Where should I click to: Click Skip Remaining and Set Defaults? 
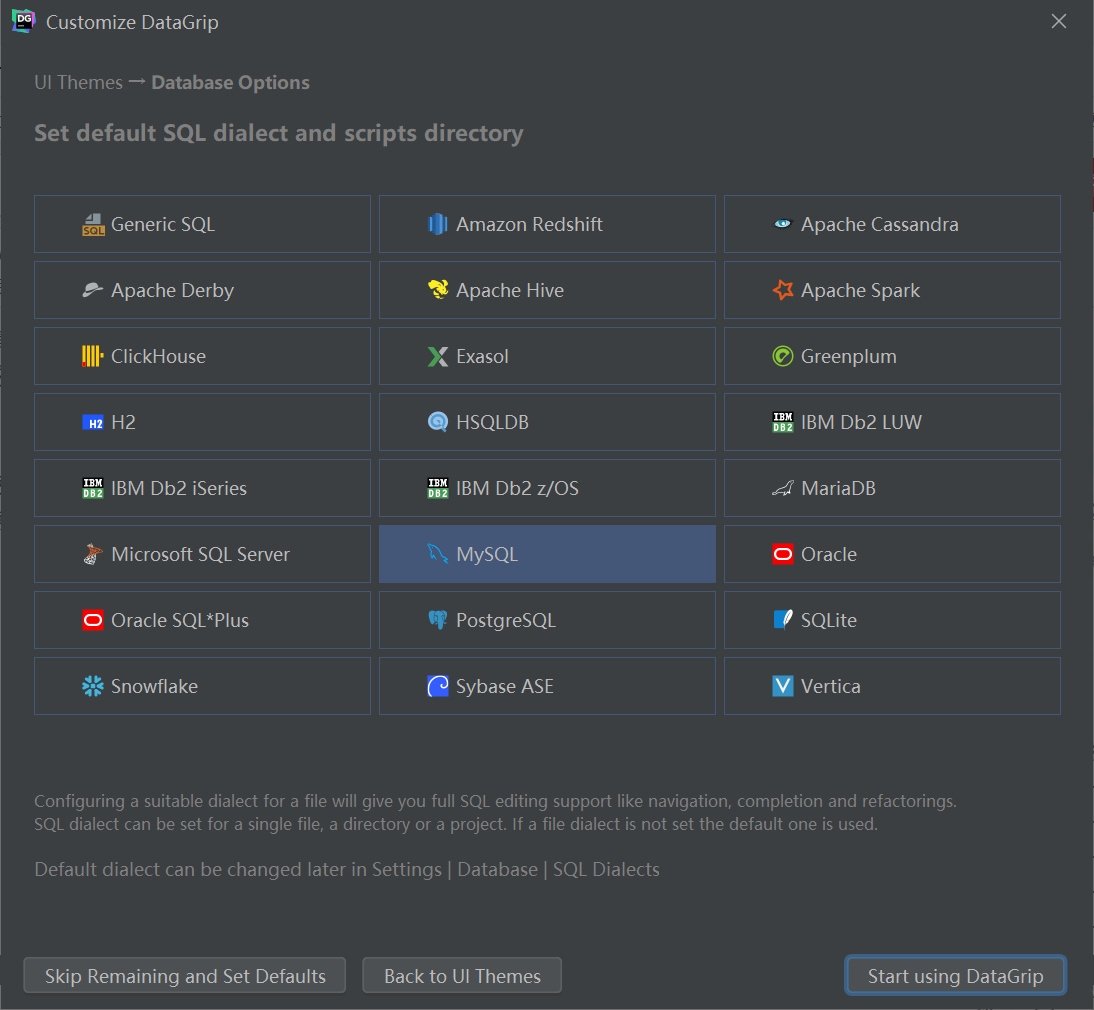185,975
